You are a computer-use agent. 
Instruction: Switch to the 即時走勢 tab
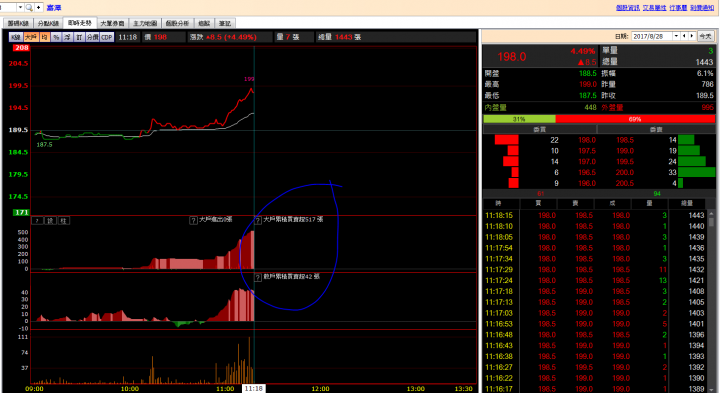80,23
